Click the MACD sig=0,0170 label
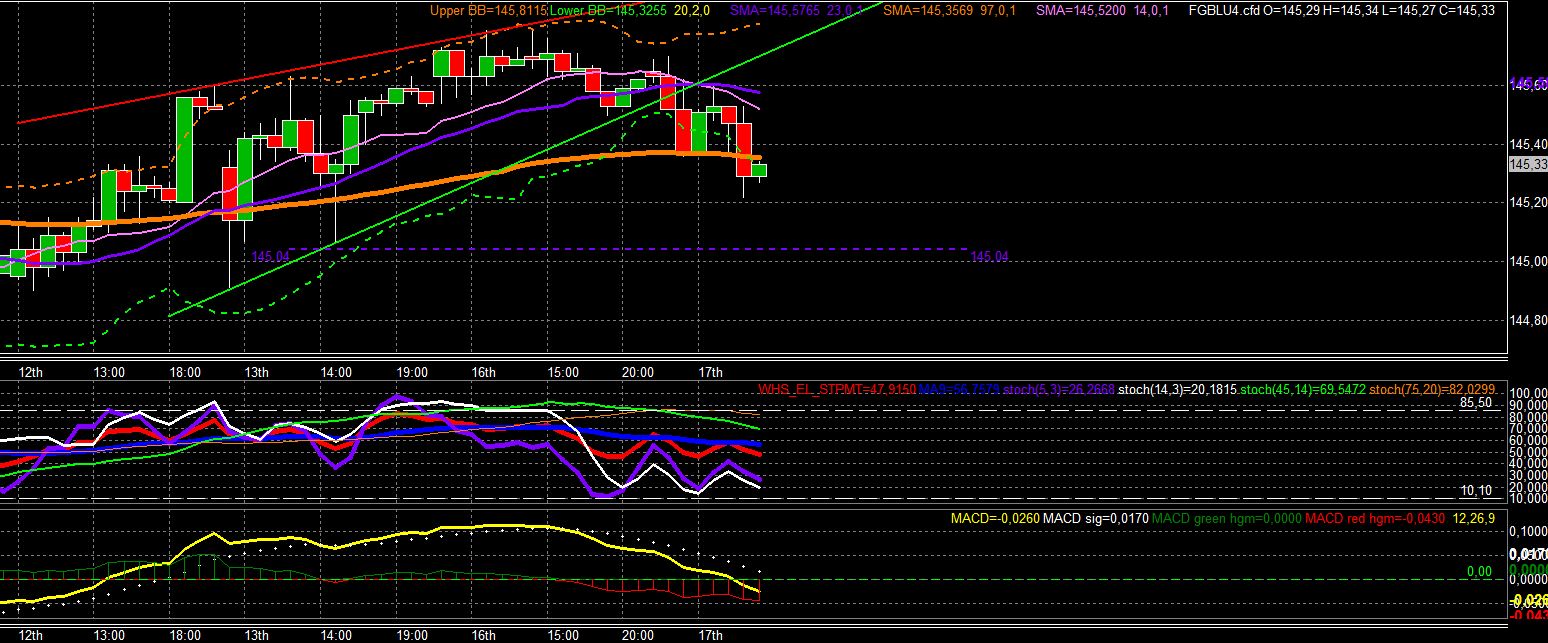This screenshot has width=1548, height=643. (x=1097, y=518)
